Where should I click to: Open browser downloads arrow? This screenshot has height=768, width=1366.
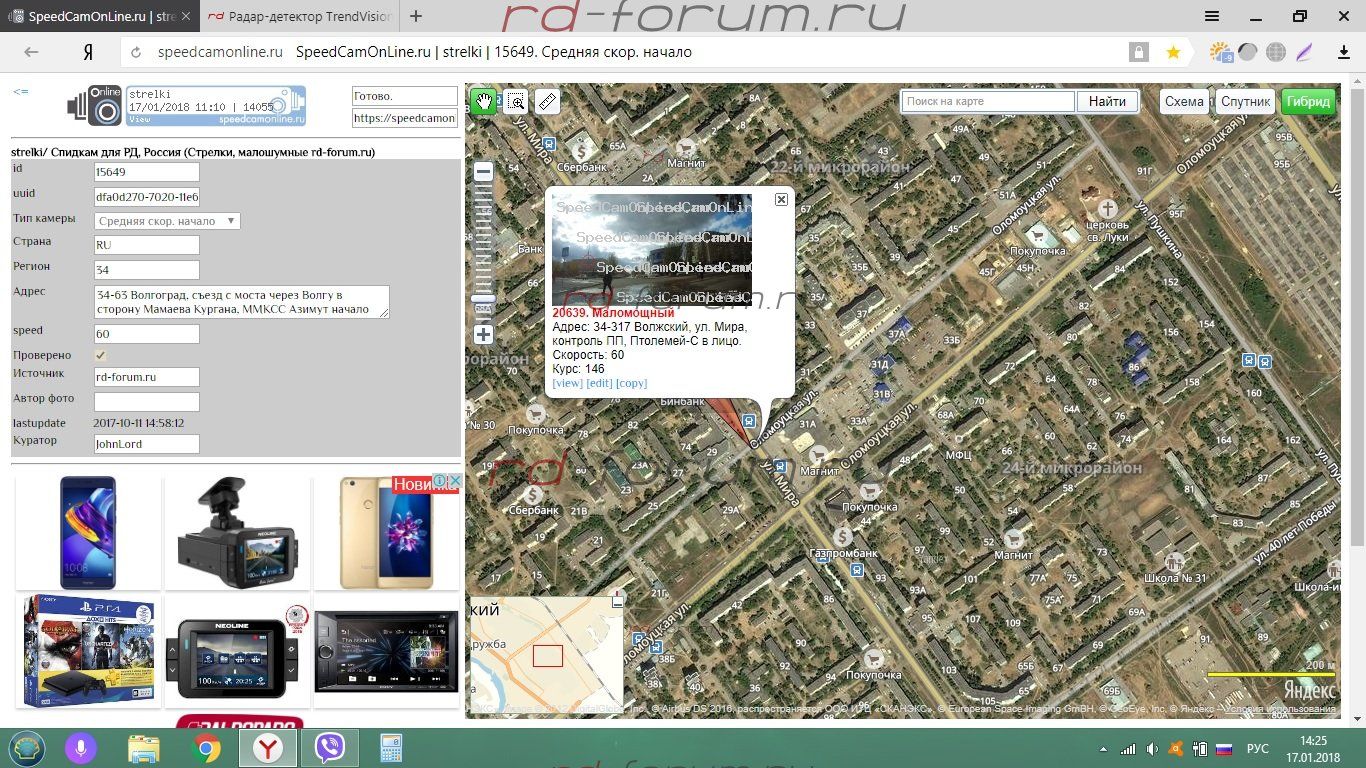[1344, 52]
